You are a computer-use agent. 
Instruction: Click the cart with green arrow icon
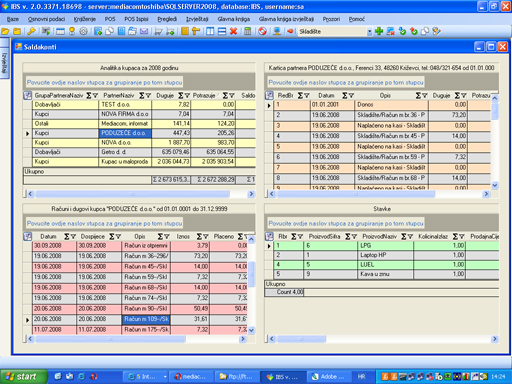coord(170,31)
